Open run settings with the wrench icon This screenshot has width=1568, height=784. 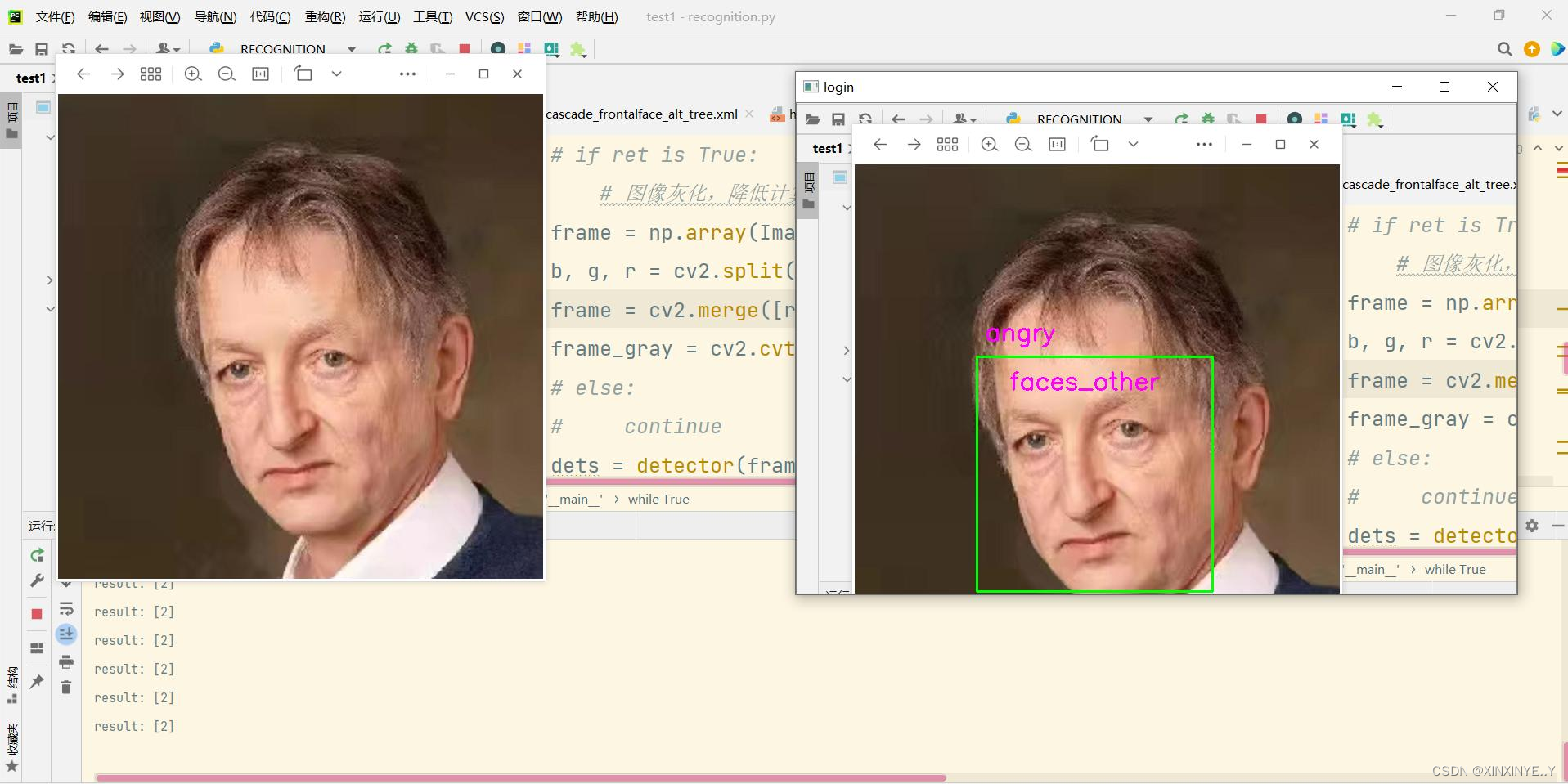pos(37,581)
